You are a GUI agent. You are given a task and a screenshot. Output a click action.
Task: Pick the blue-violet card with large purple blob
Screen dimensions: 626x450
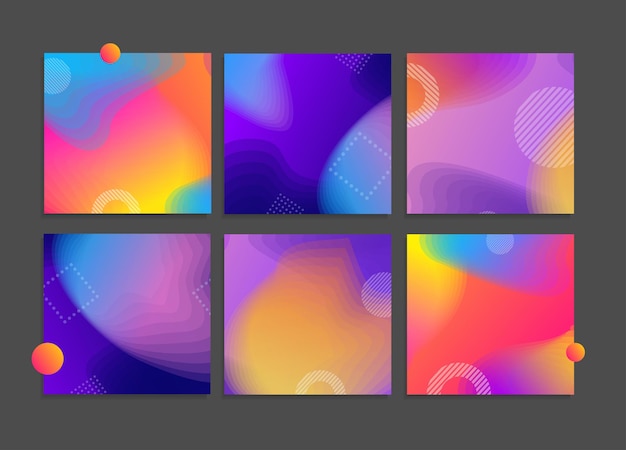click(x=127, y=314)
